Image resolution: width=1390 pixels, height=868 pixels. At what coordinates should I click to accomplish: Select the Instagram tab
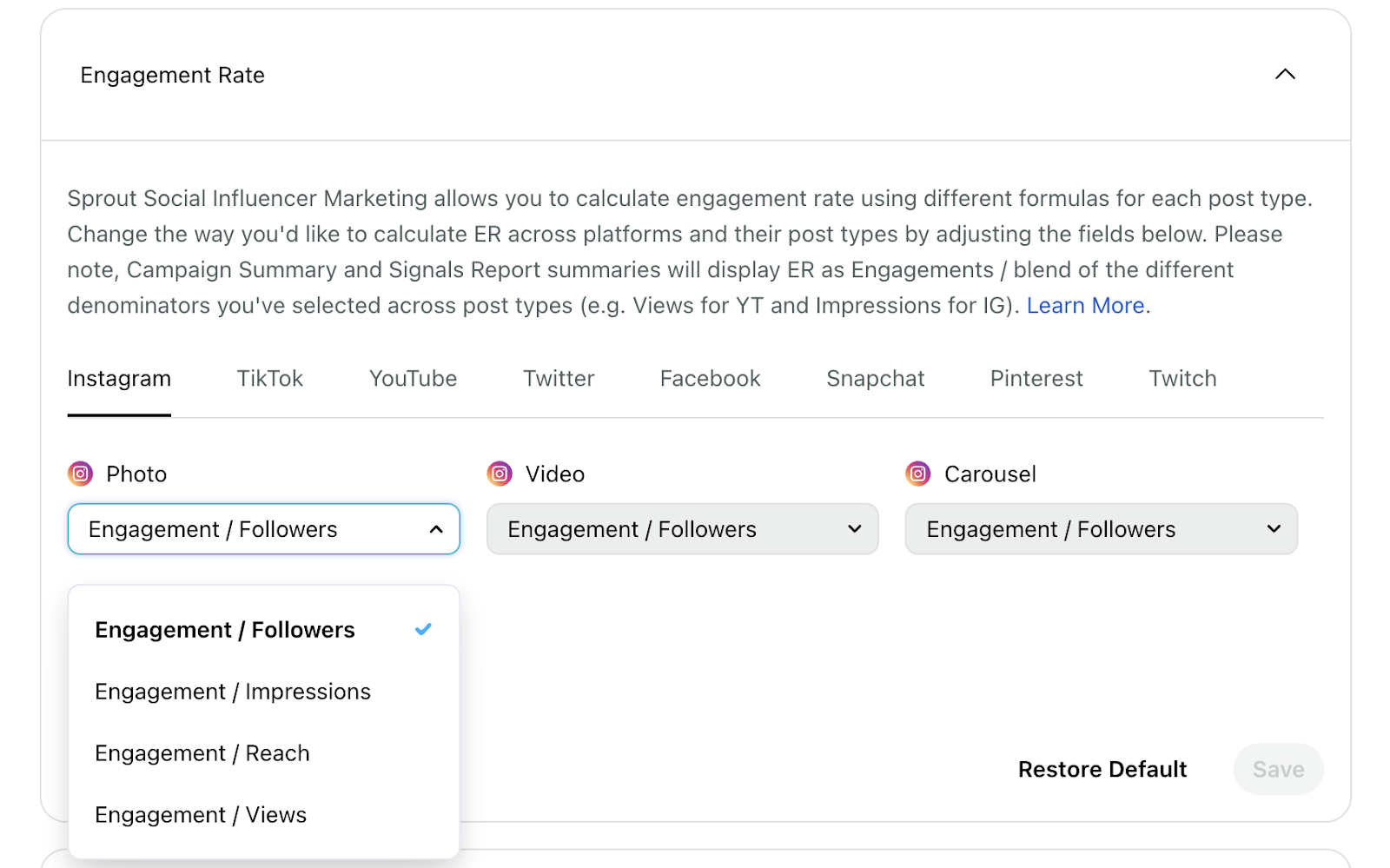coord(119,379)
